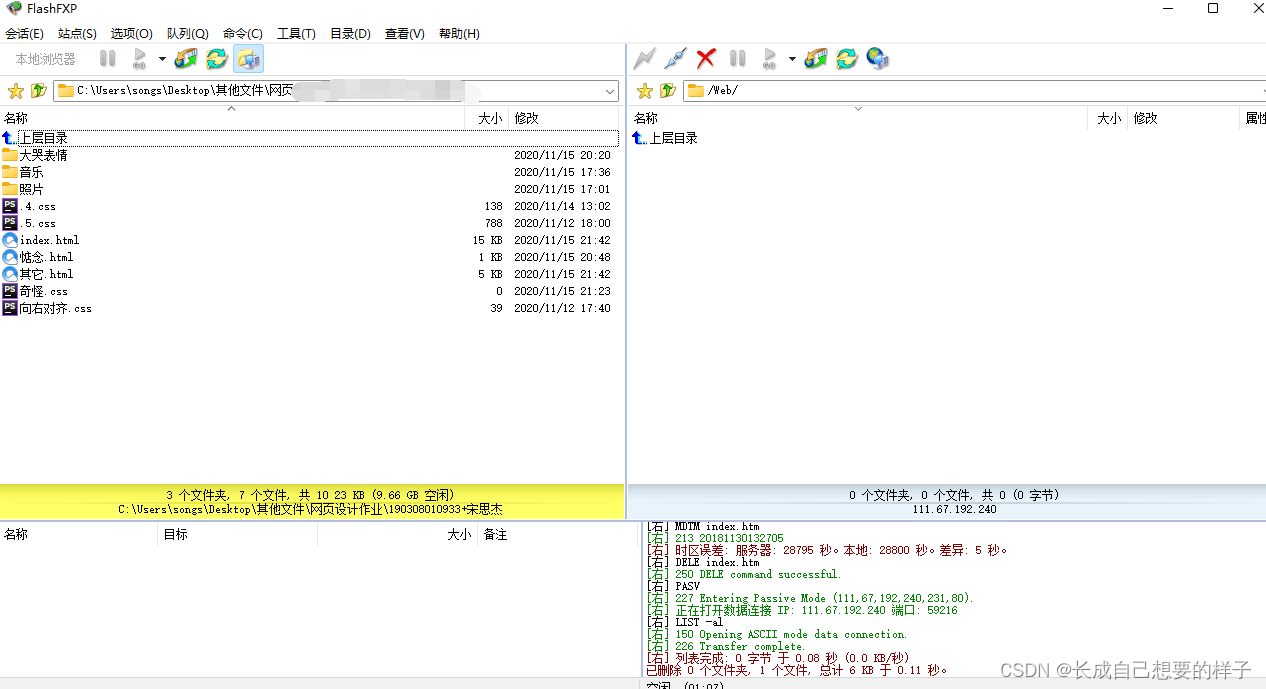Open the 目录(D) menu

coord(350,33)
